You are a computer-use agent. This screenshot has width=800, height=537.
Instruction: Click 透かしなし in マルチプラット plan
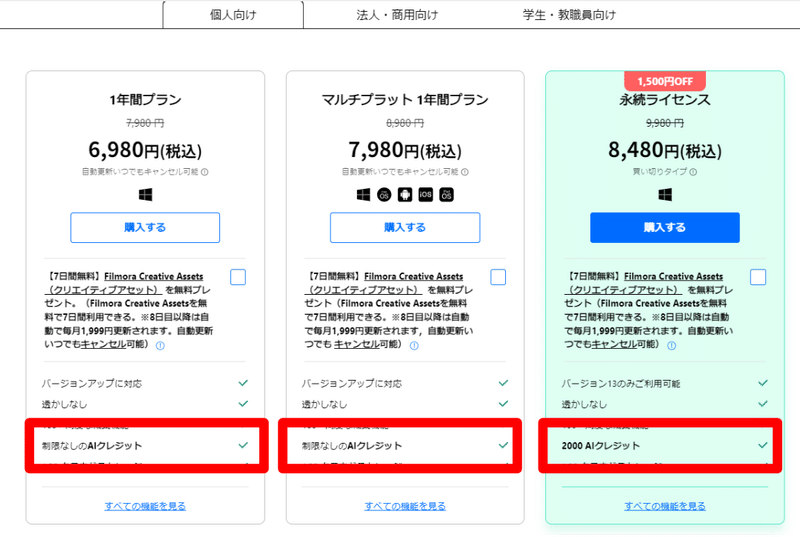(x=324, y=404)
